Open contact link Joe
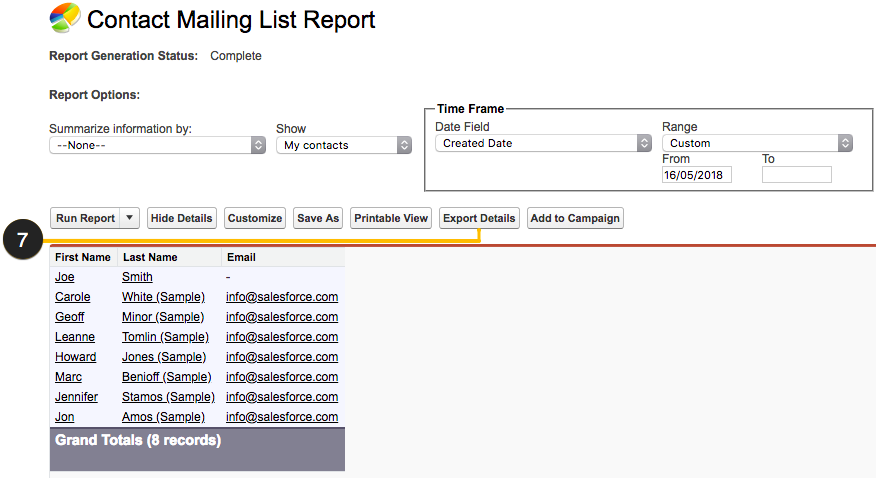Viewport: 876px width, 478px height. tap(65, 277)
